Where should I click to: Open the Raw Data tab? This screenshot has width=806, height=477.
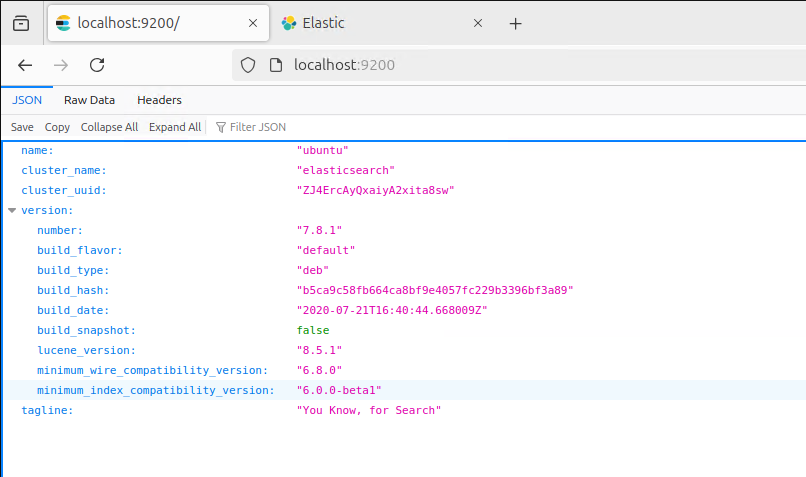click(x=89, y=100)
